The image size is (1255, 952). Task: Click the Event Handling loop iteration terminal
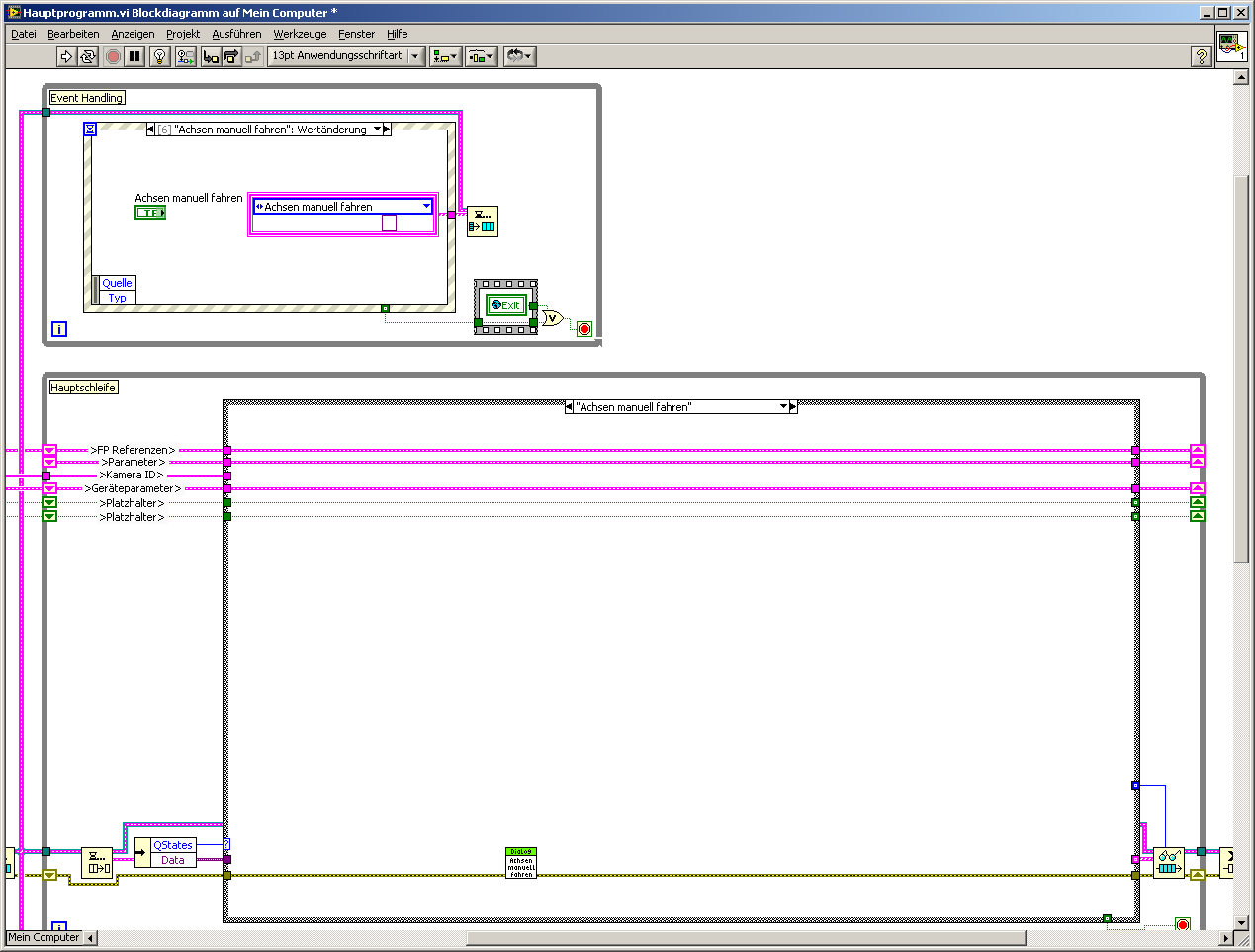tap(59, 329)
